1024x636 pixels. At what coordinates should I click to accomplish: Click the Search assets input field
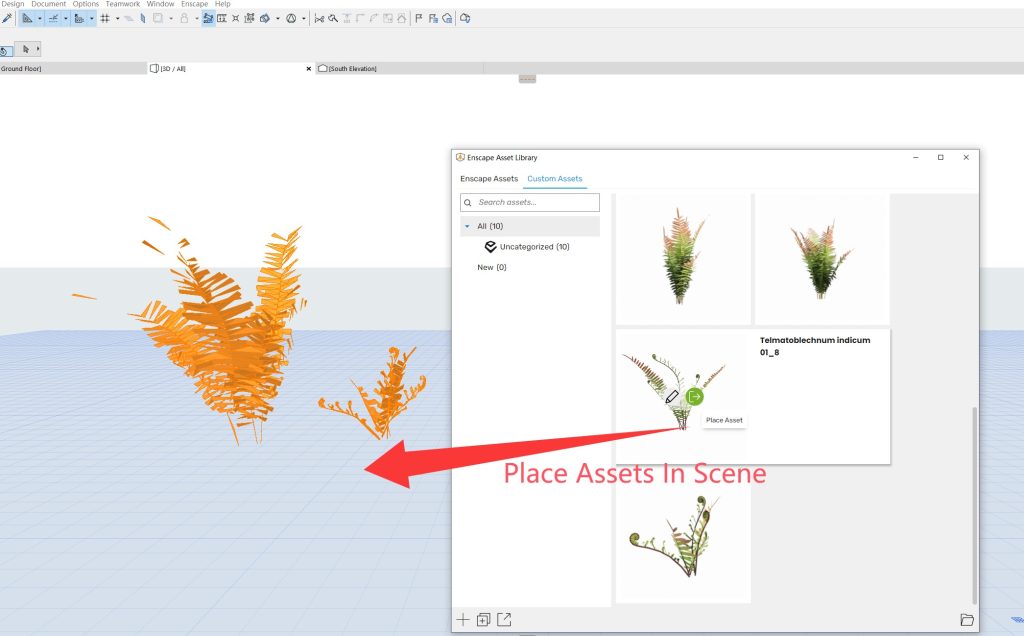530,202
